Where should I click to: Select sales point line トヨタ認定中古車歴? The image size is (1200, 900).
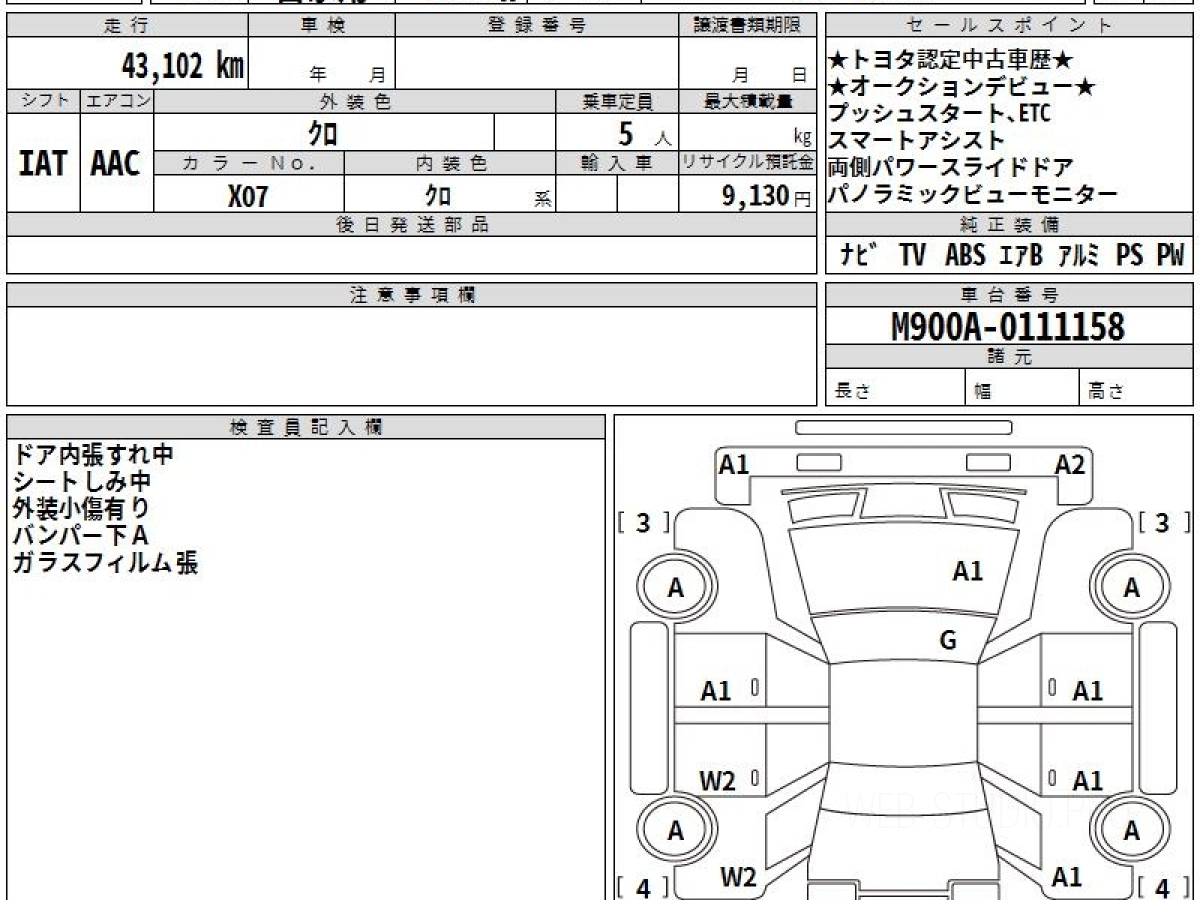951,61
